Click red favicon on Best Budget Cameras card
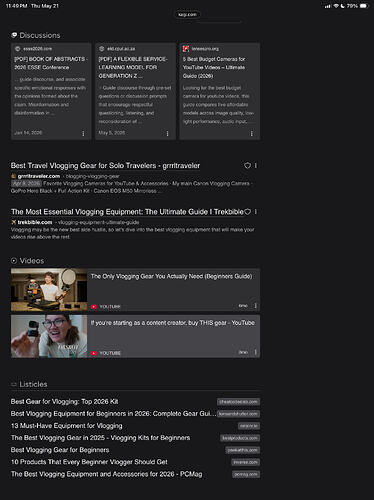 (x=186, y=49)
